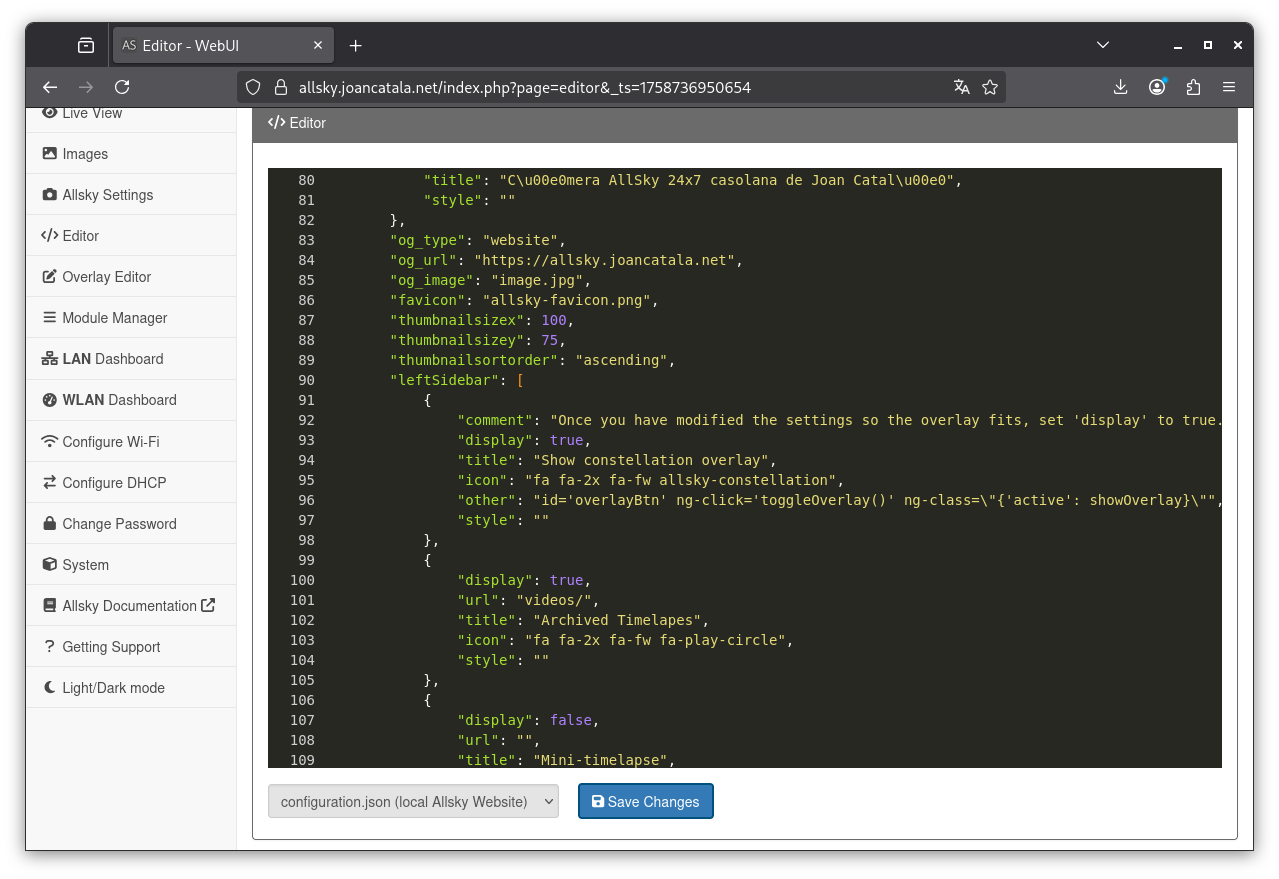
Task: Click the translate page icon in address bar
Action: [x=961, y=87]
